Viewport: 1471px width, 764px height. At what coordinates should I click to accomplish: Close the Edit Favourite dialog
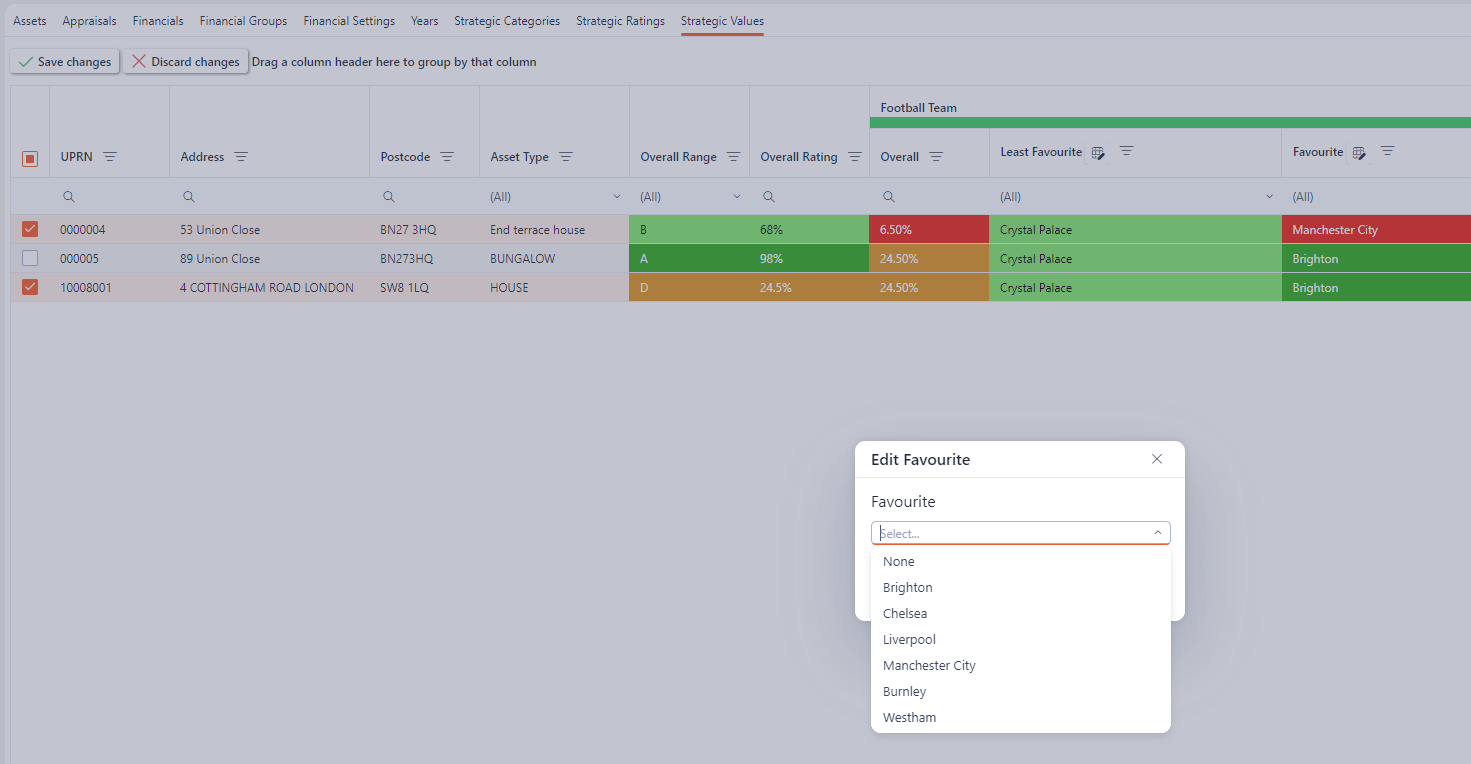[x=1157, y=459]
